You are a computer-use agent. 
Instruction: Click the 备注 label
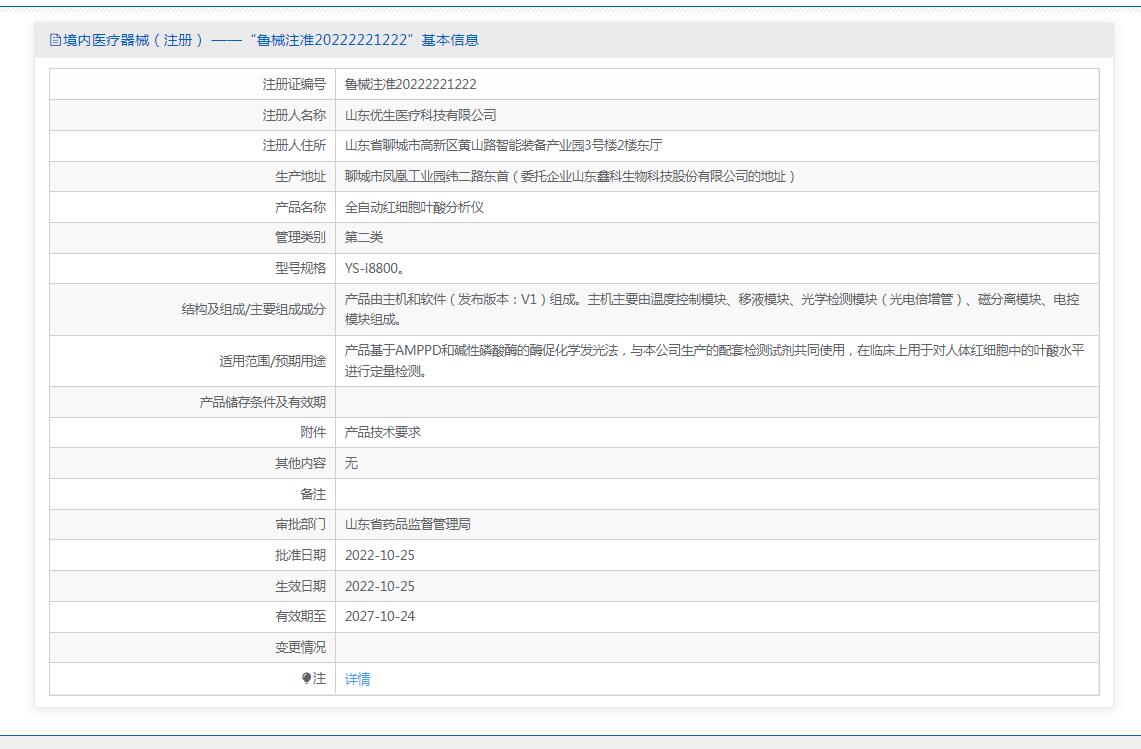coord(313,494)
